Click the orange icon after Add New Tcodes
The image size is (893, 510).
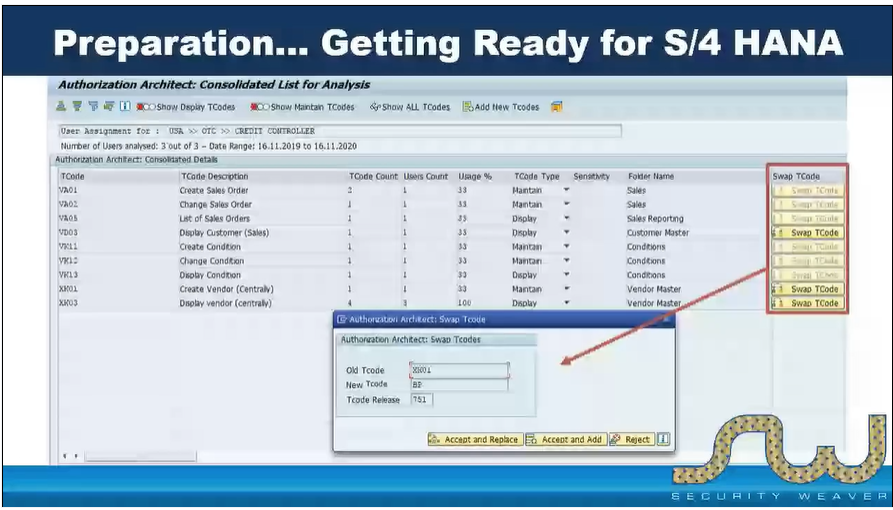pyautogui.click(x=557, y=107)
